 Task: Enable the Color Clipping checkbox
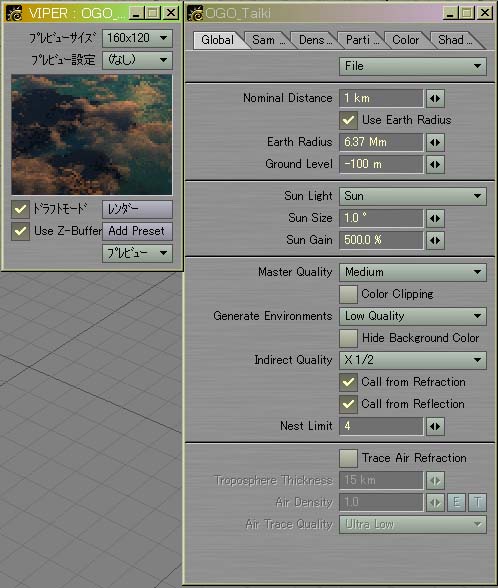(x=348, y=294)
